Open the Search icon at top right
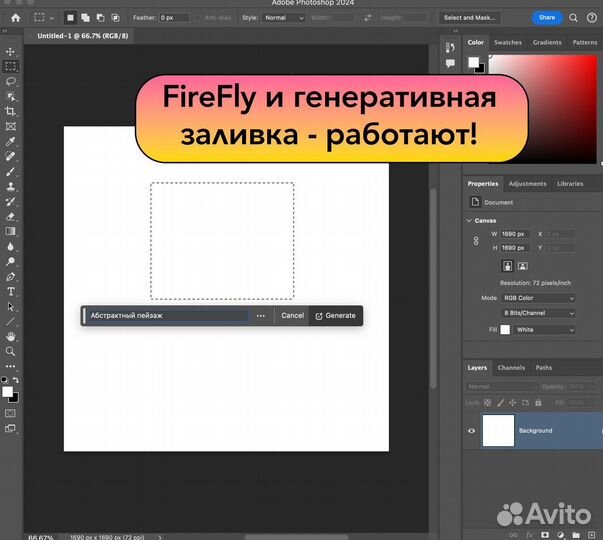Image resolution: width=603 pixels, height=540 pixels. click(573, 18)
